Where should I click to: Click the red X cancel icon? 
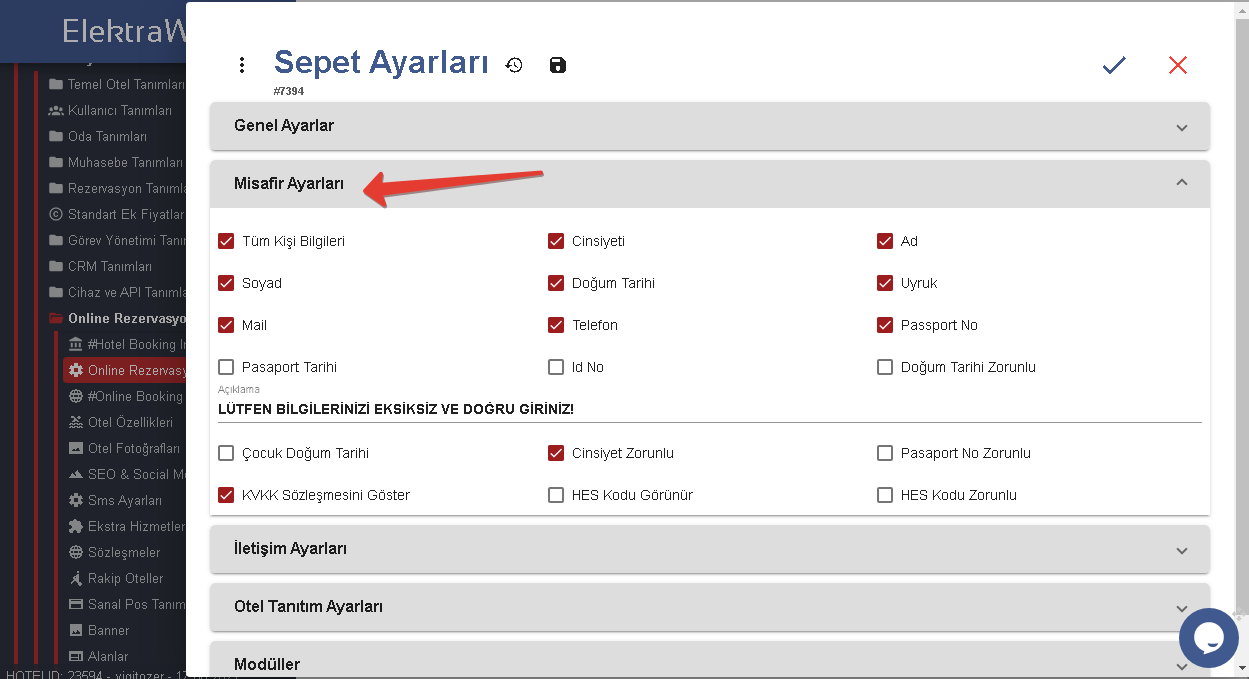(x=1177, y=65)
